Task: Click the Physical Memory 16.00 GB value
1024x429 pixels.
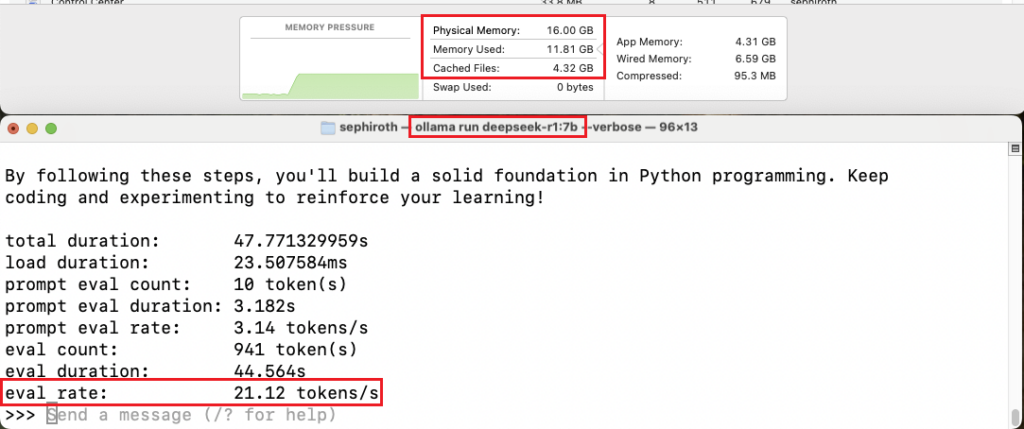Action: click(570, 31)
